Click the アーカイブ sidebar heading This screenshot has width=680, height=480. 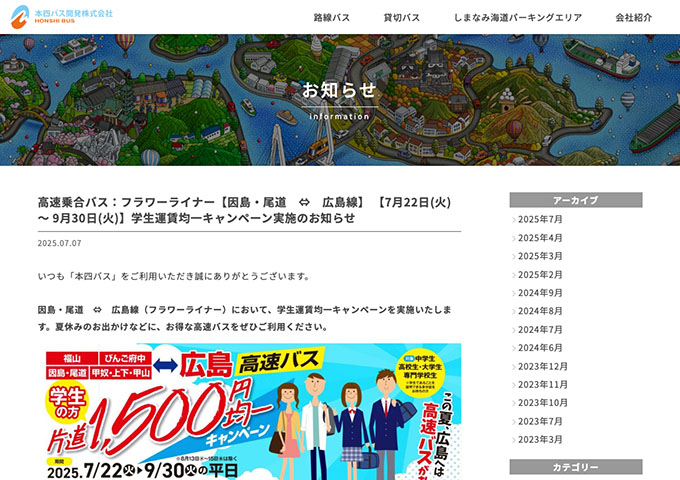coord(576,200)
